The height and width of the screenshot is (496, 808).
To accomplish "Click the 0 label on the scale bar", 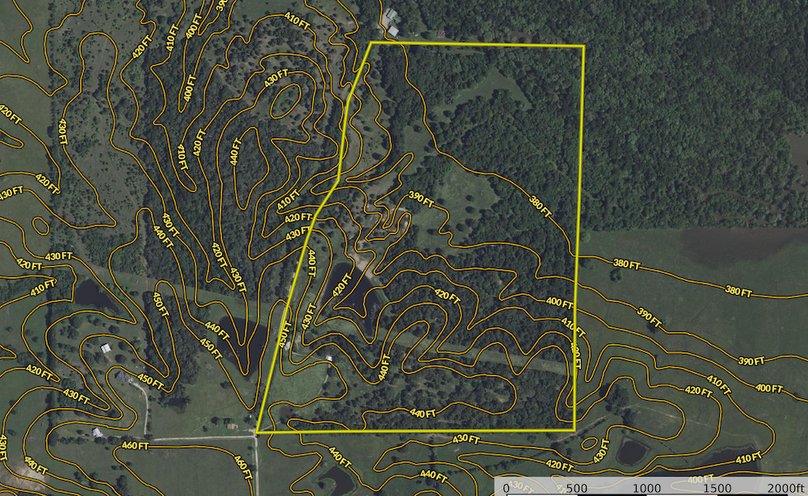I will 506,488.
